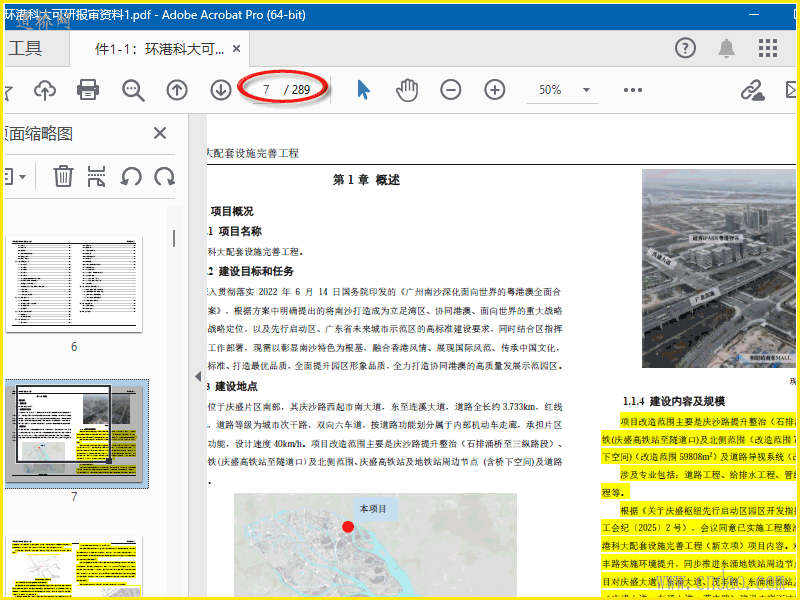Image resolution: width=800 pixels, height=600 pixels.
Task: Zoom in with the plus circle button
Action: 494,90
